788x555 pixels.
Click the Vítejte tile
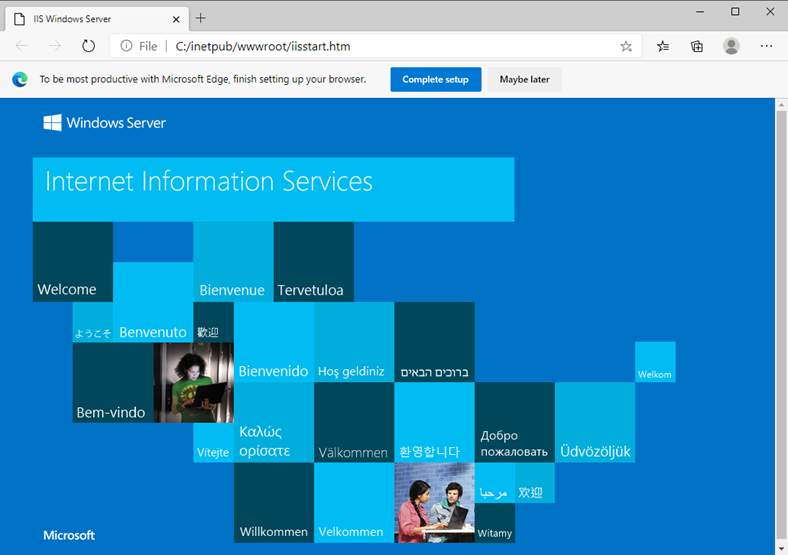pyautogui.click(x=214, y=443)
